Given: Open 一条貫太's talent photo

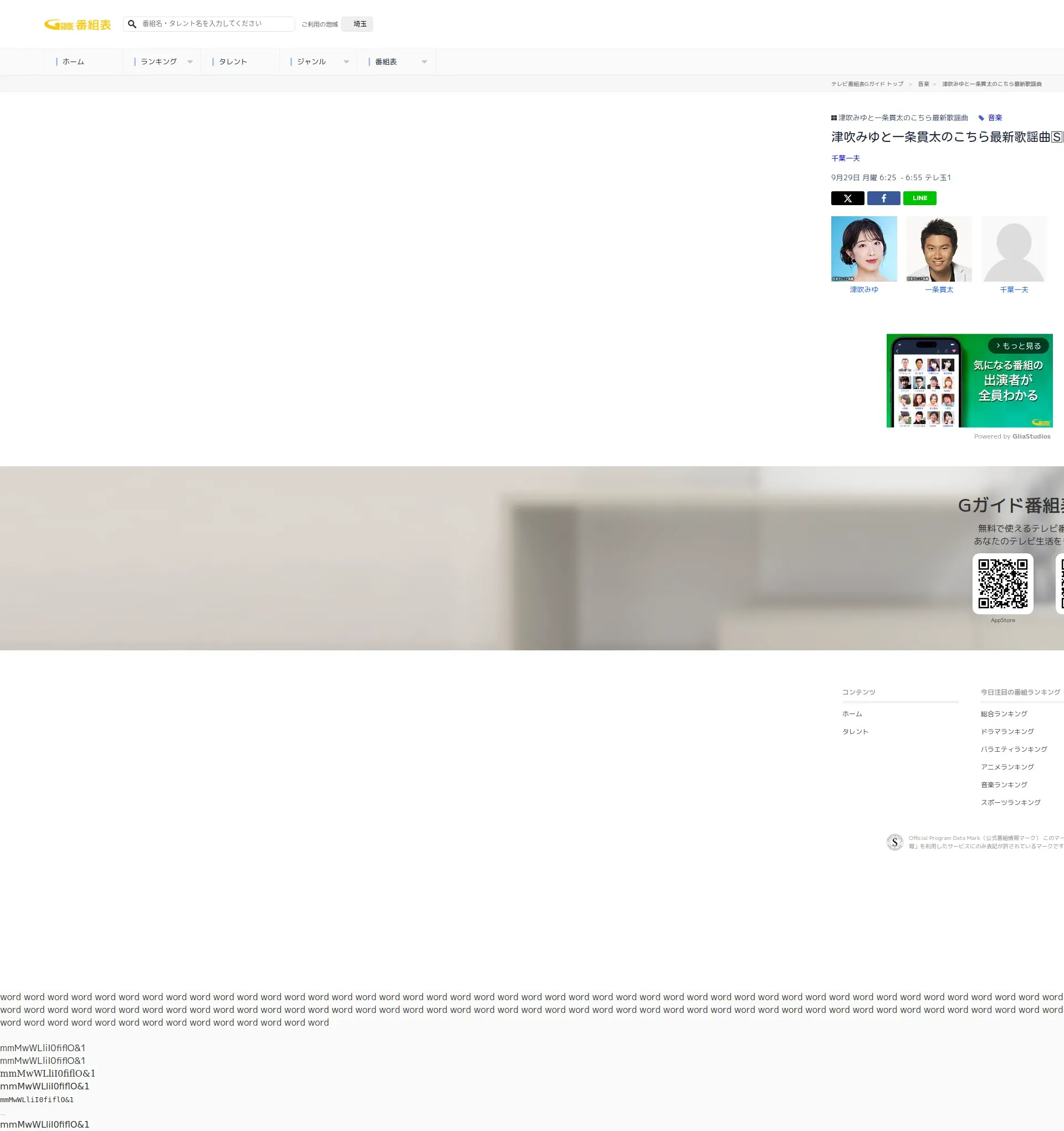Looking at the screenshot, I should click(x=938, y=248).
